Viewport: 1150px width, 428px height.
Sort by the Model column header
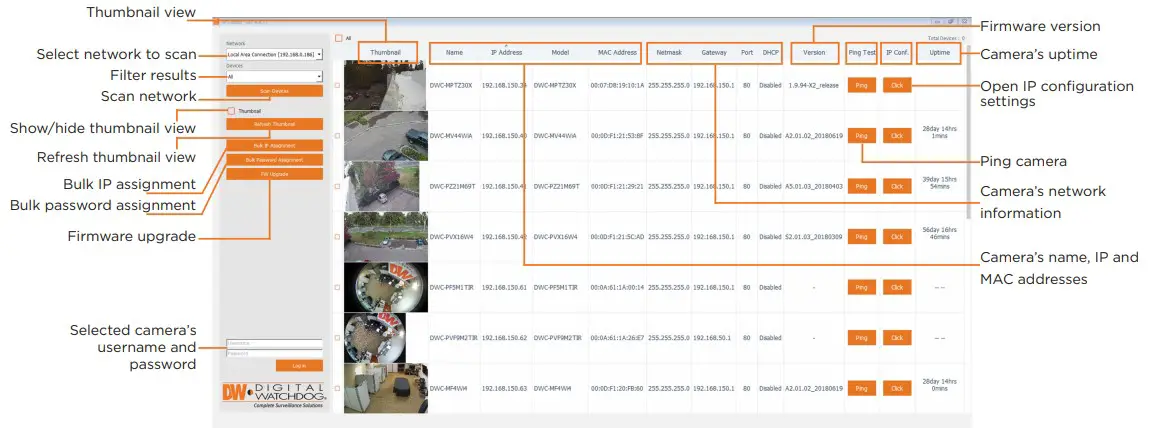(560, 53)
